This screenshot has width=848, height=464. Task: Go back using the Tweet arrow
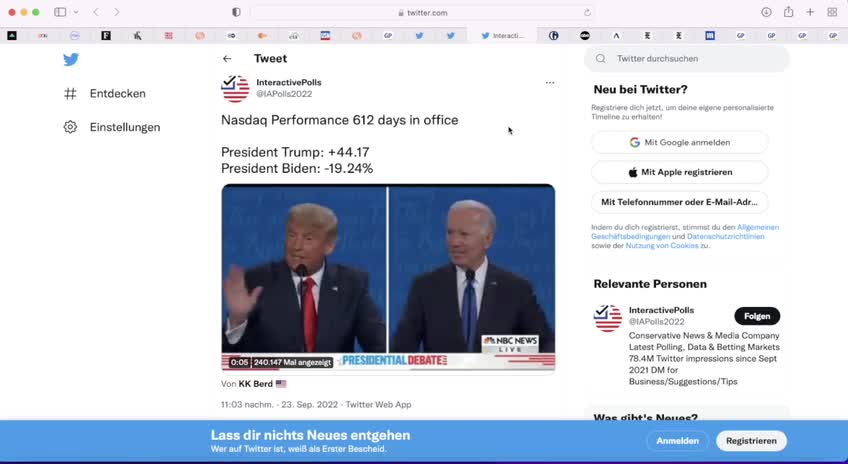227,58
